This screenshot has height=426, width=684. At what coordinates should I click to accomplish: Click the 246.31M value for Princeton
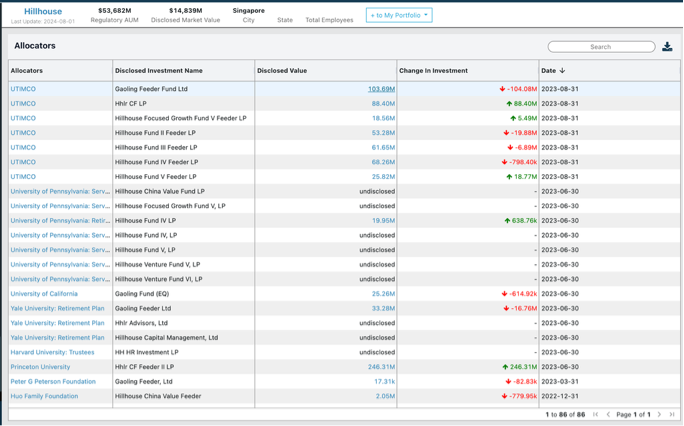pyautogui.click(x=381, y=367)
